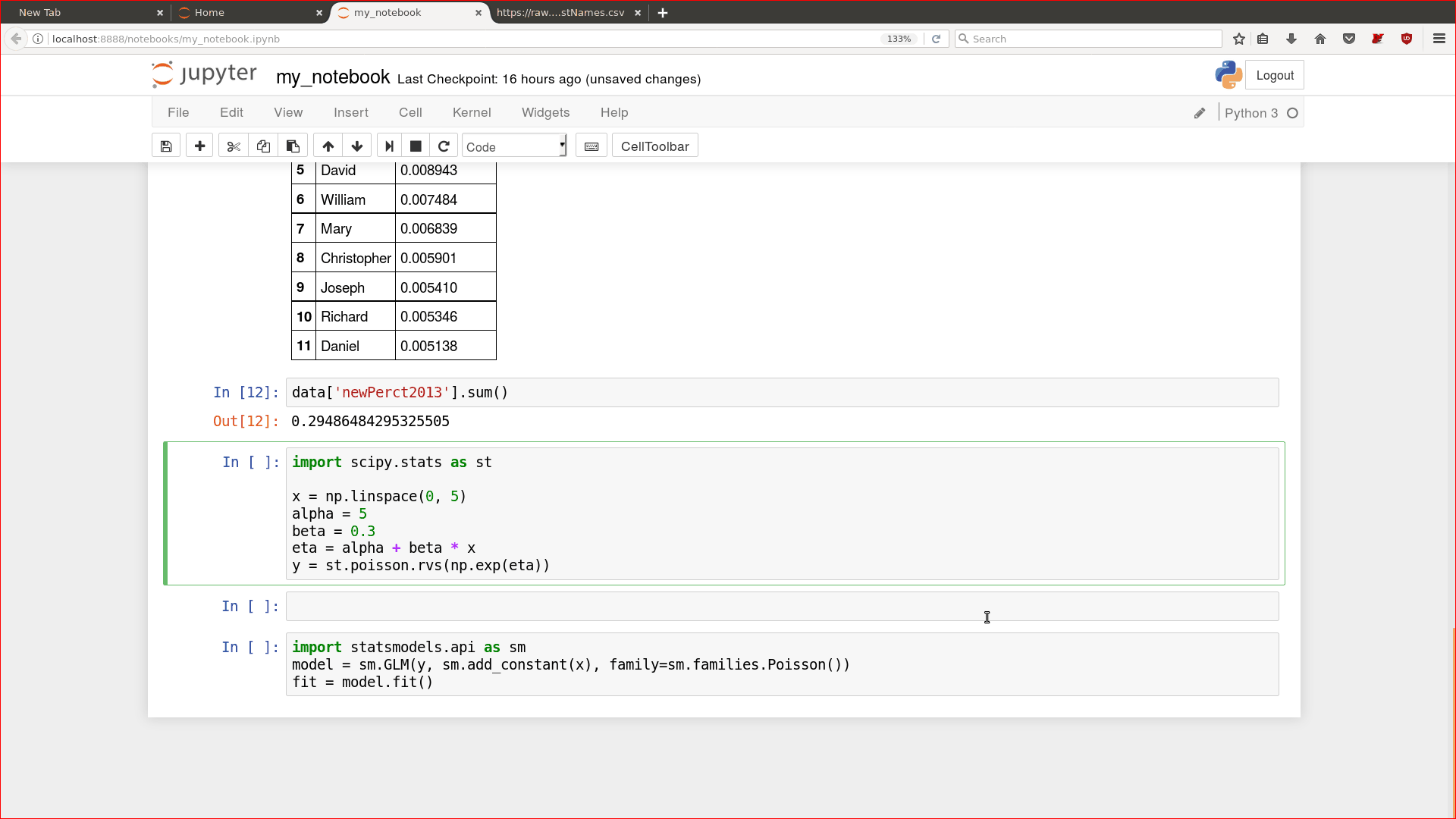1456x819 pixels.
Task: Rename notebook via my_notebook title
Action: [333, 77]
